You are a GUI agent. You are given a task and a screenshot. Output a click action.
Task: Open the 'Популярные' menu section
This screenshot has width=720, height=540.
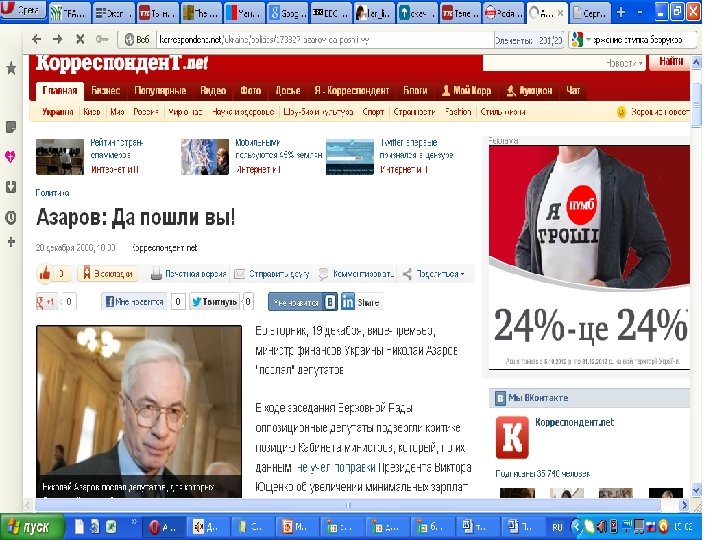(160, 90)
